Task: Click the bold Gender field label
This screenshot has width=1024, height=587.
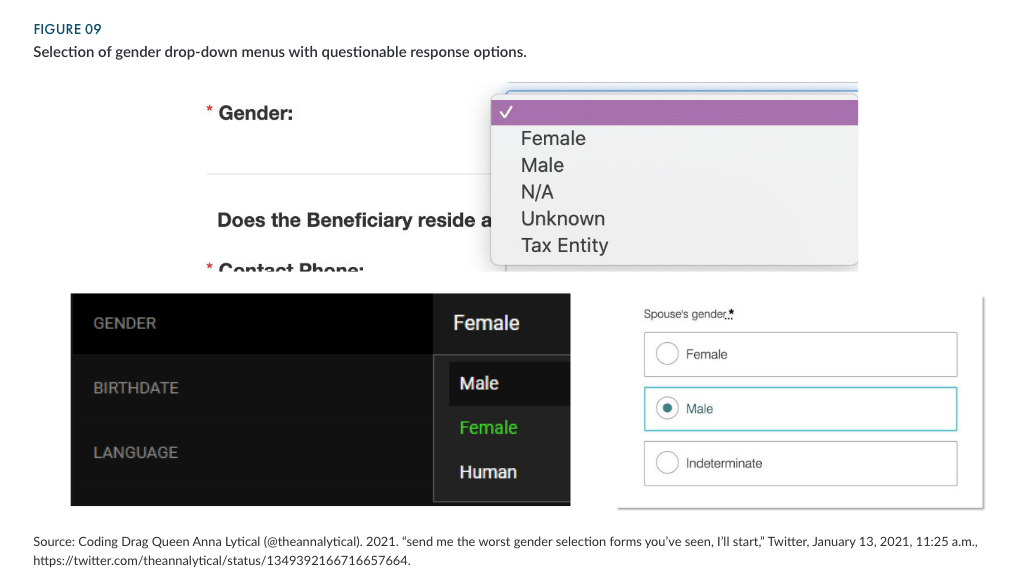Action: pyautogui.click(x=255, y=113)
